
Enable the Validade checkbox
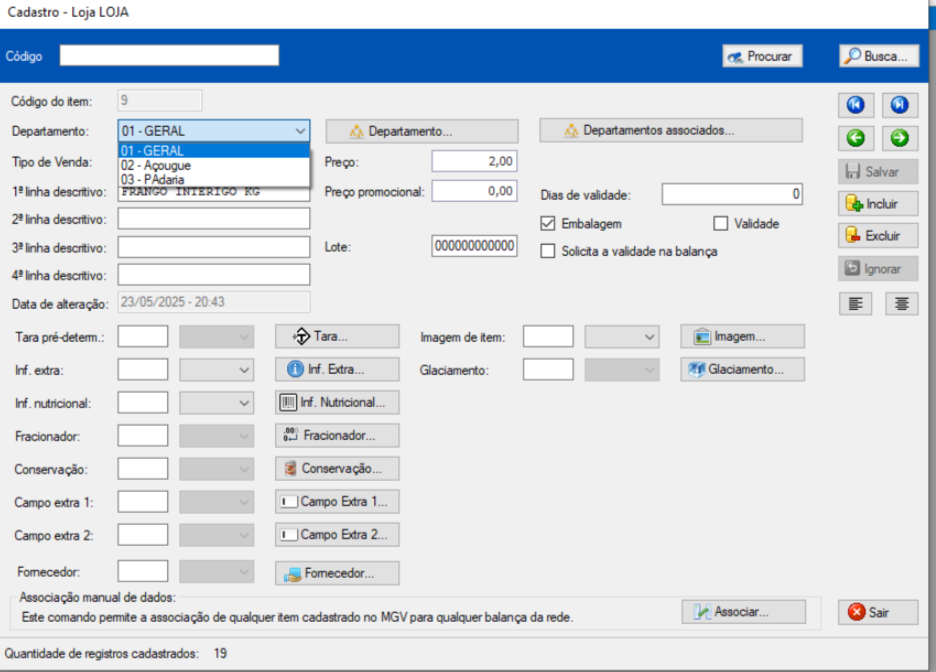click(721, 224)
